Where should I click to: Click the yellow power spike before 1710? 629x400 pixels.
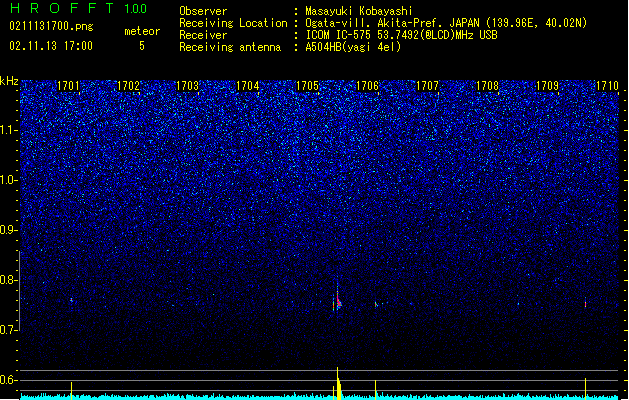585,388
